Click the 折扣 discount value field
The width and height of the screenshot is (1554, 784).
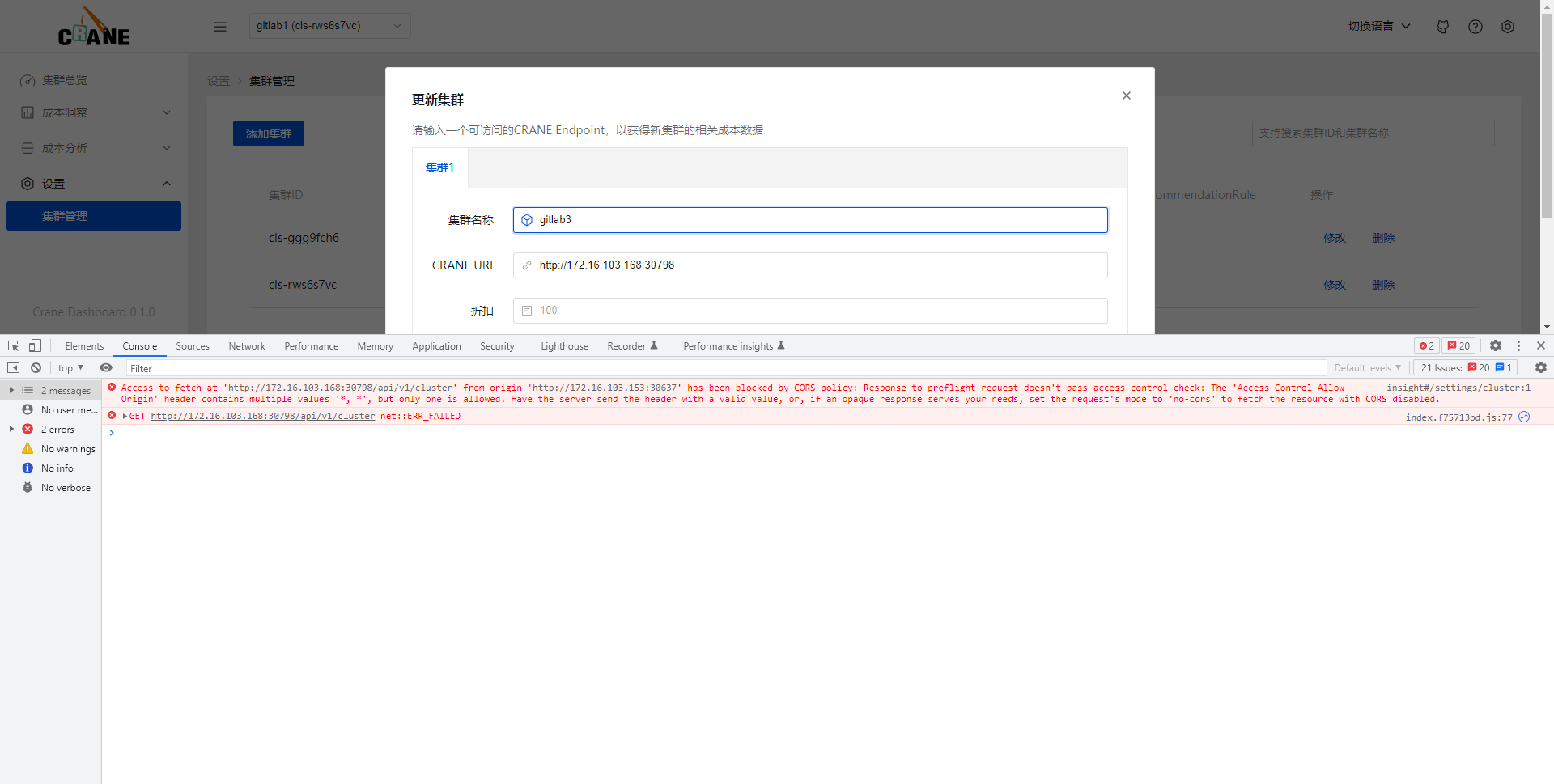pyautogui.click(x=809, y=310)
